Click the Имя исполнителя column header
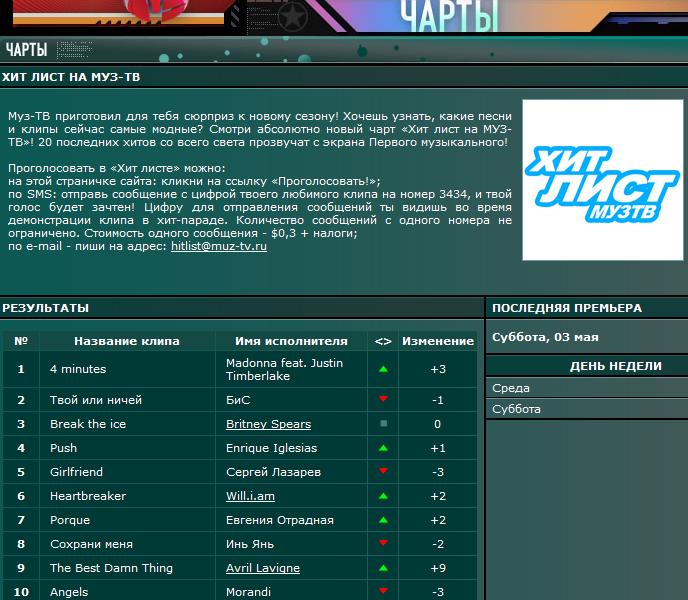Screen dimensions: 688x600 pos(291,341)
